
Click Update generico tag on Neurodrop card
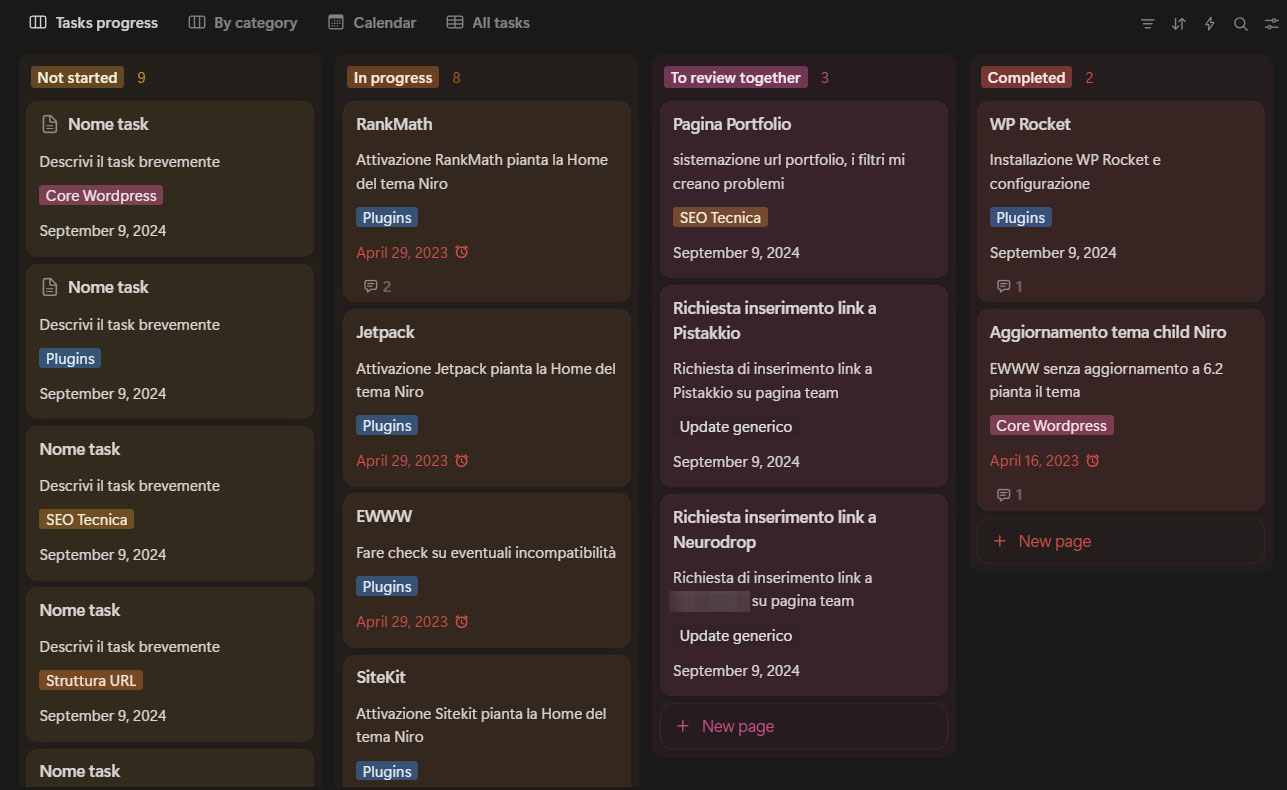click(x=736, y=636)
